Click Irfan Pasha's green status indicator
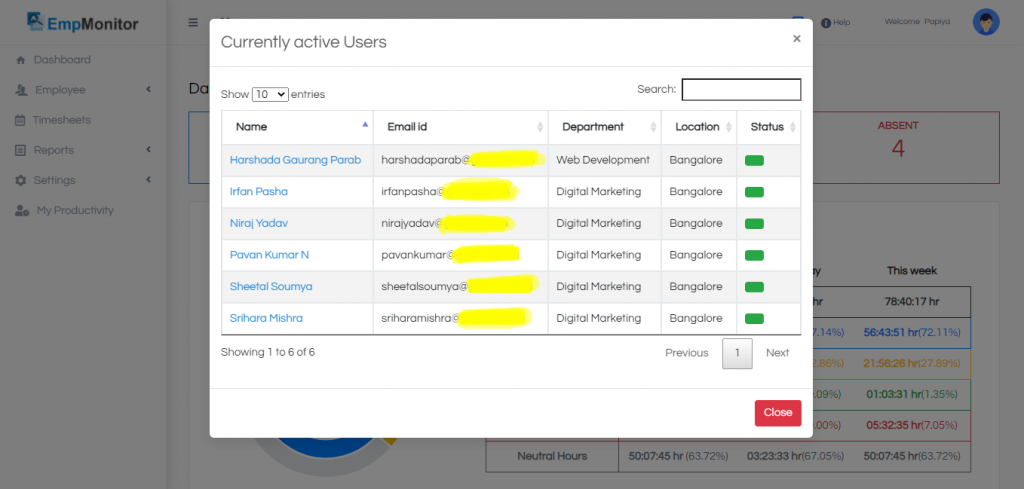1024x489 pixels. [x=754, y=192]
